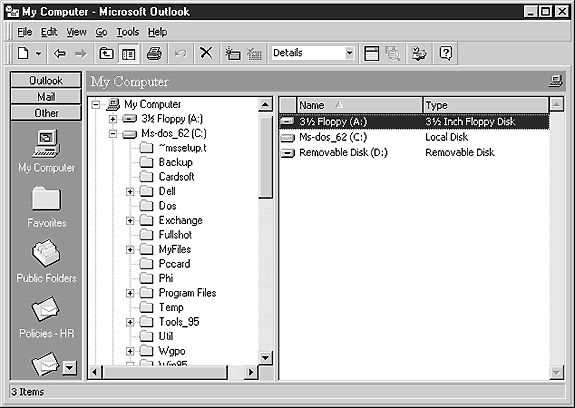Sort by the Type column header
The width and height of the screenshot is (575, 408).
click(486, 105)
